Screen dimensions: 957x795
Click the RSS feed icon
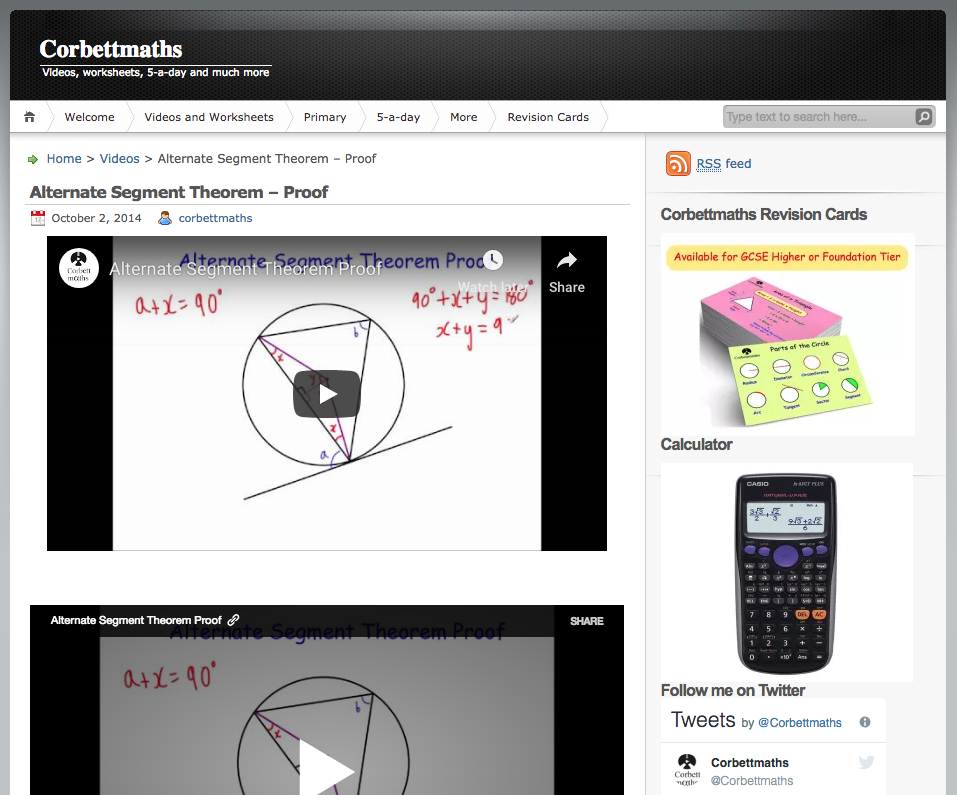click(678, 164)
